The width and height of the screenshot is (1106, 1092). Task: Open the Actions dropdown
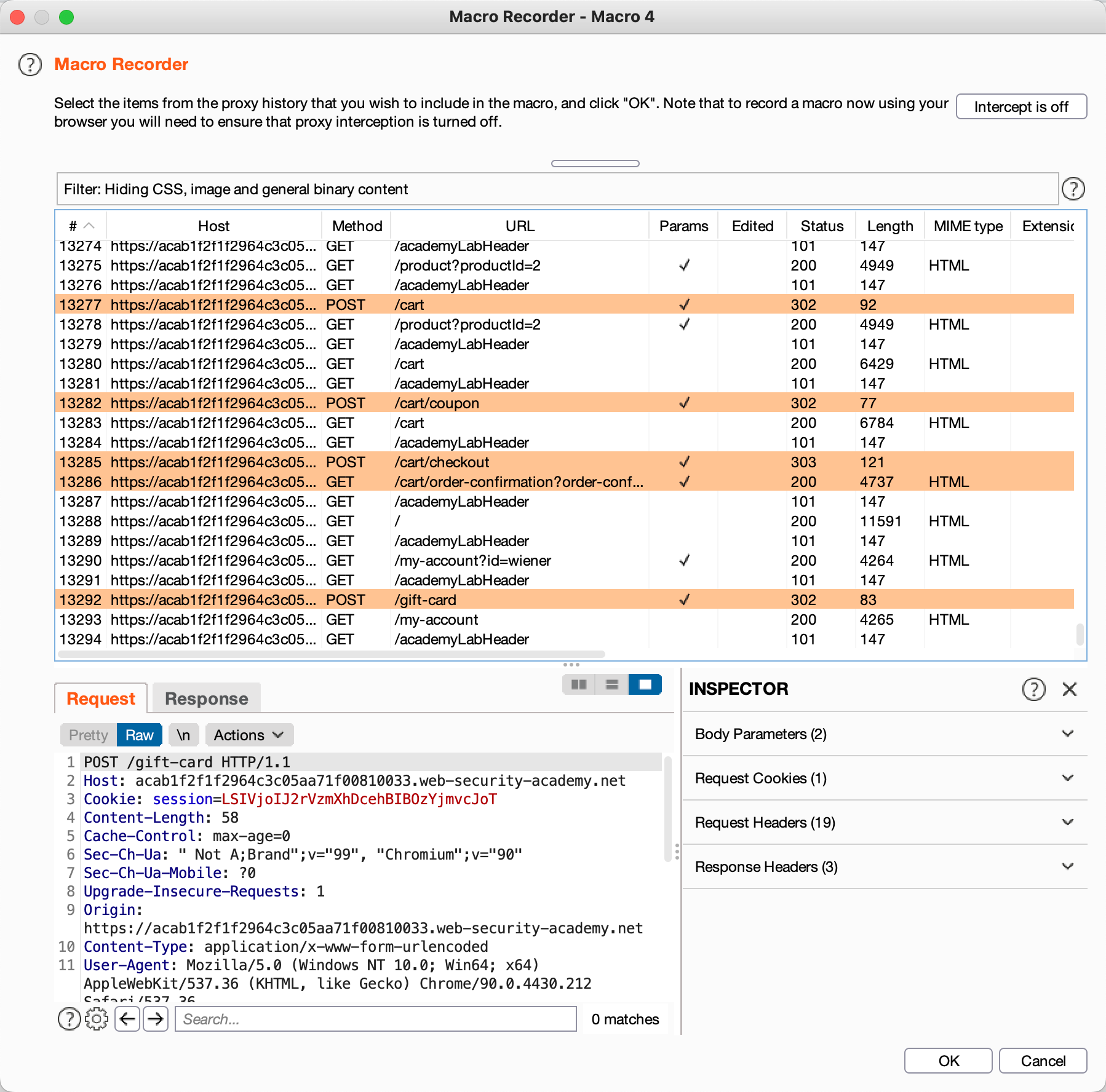click(x=249, y=735)
